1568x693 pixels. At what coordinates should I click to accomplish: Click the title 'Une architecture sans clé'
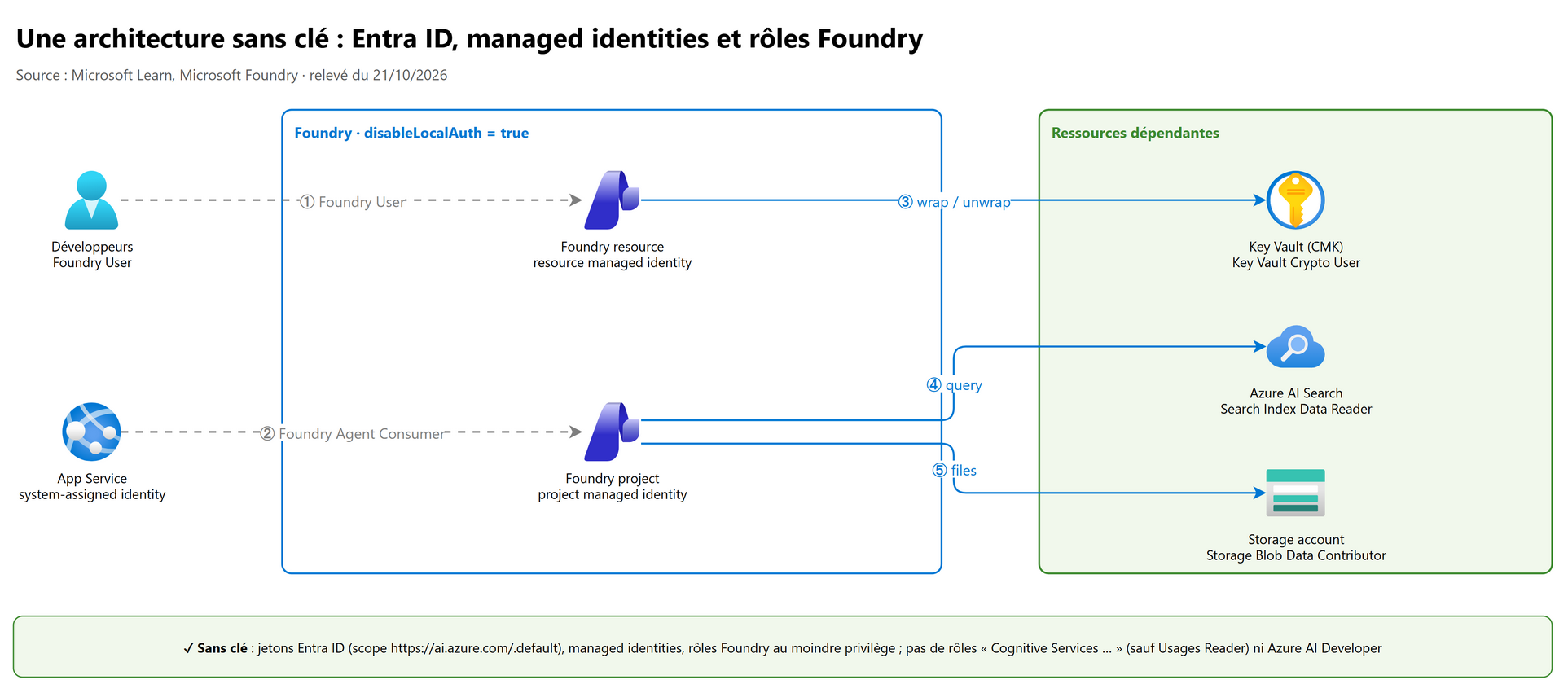[x=469, y=38]
